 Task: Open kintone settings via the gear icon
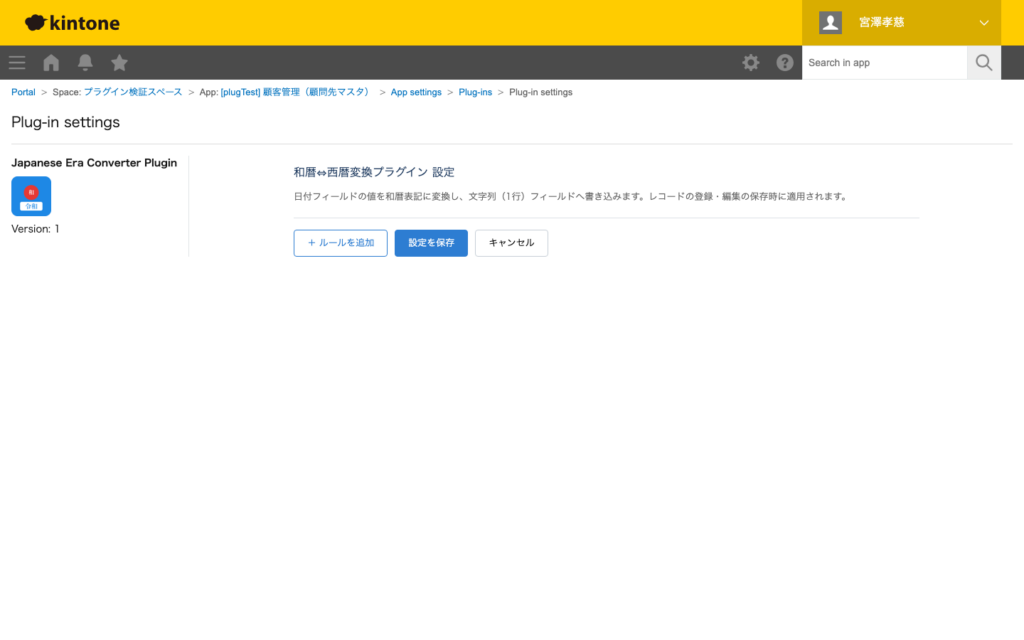coord(750,62)
